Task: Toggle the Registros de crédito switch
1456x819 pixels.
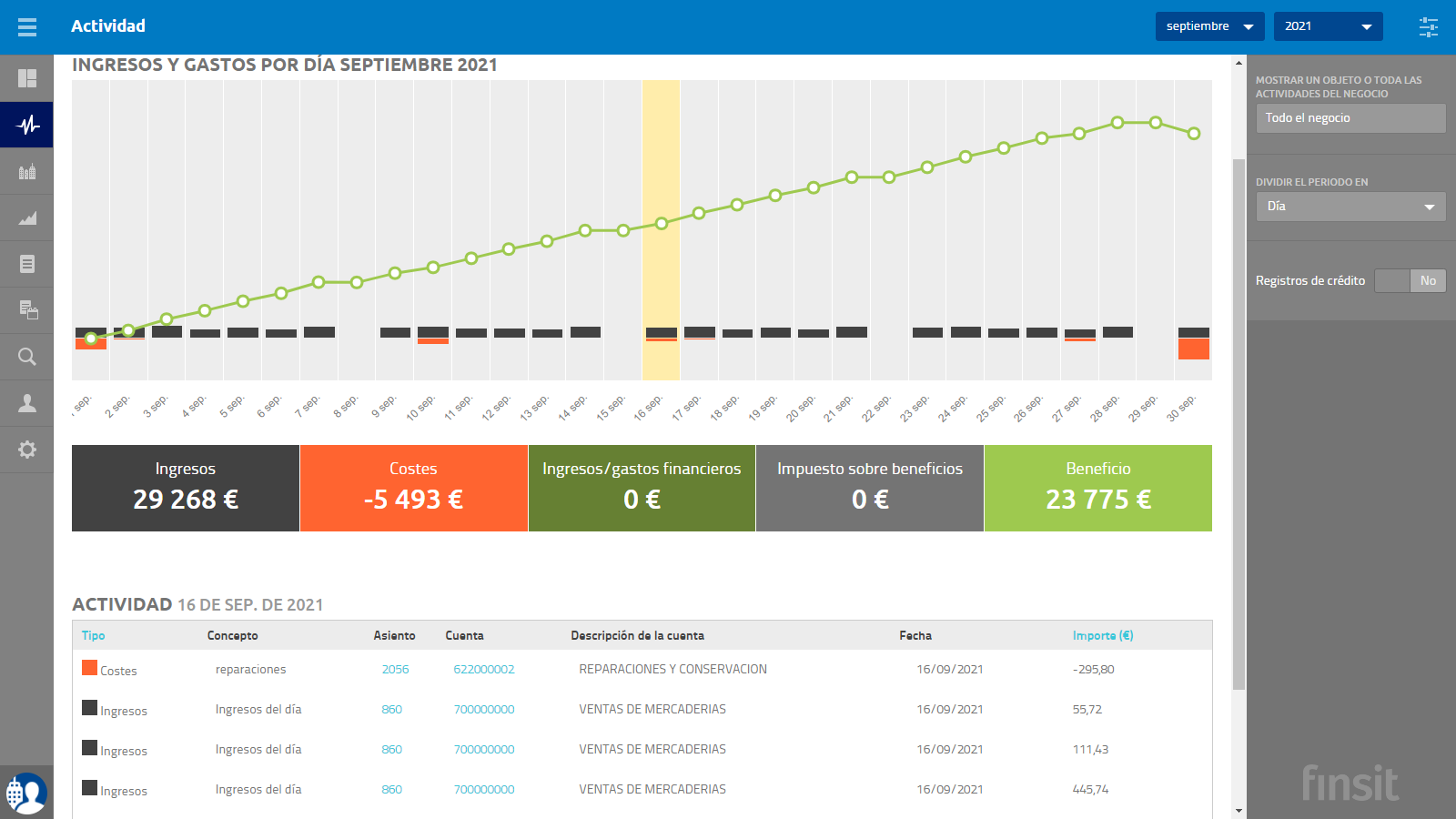Action: (x=1410, y=280)
